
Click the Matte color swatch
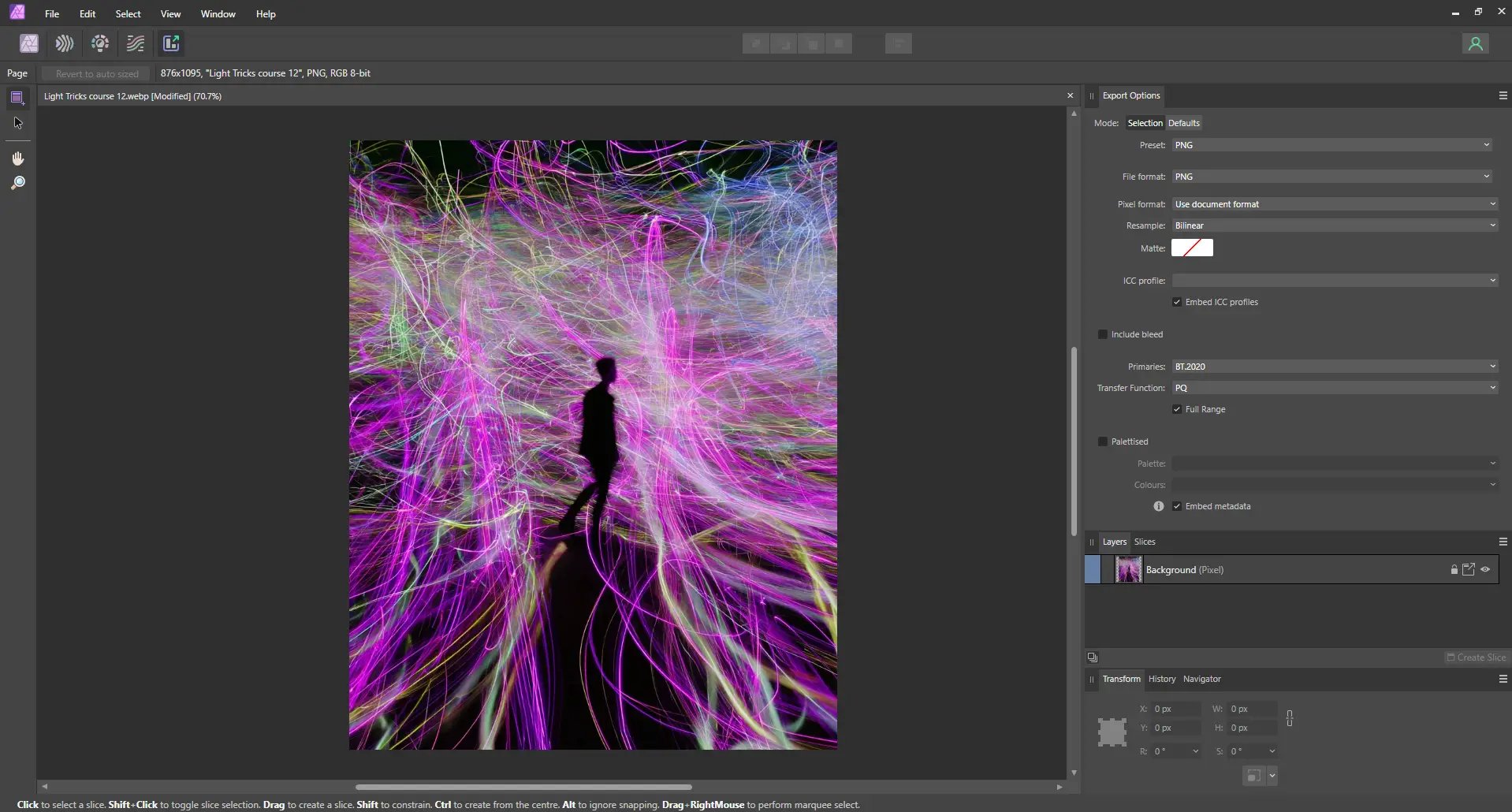tap(1192, 248)
